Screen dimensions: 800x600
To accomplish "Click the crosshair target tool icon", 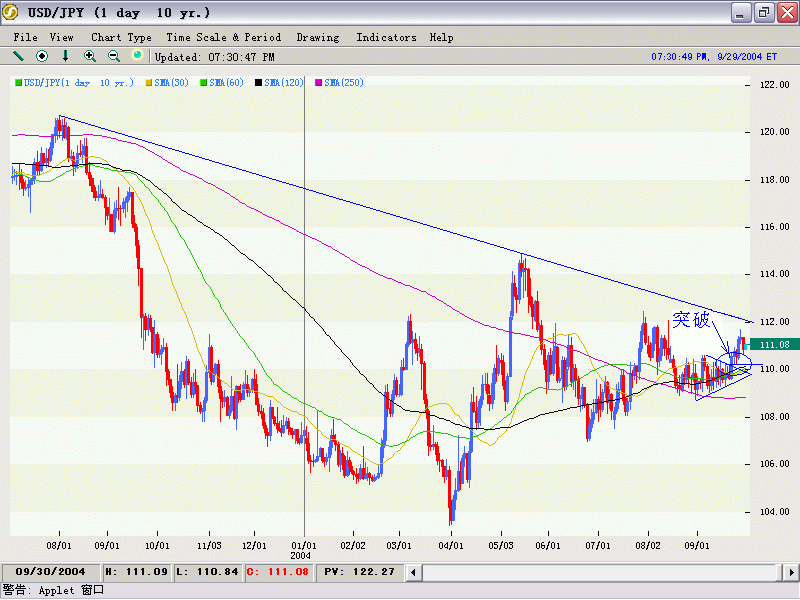I will click(42, 56).
